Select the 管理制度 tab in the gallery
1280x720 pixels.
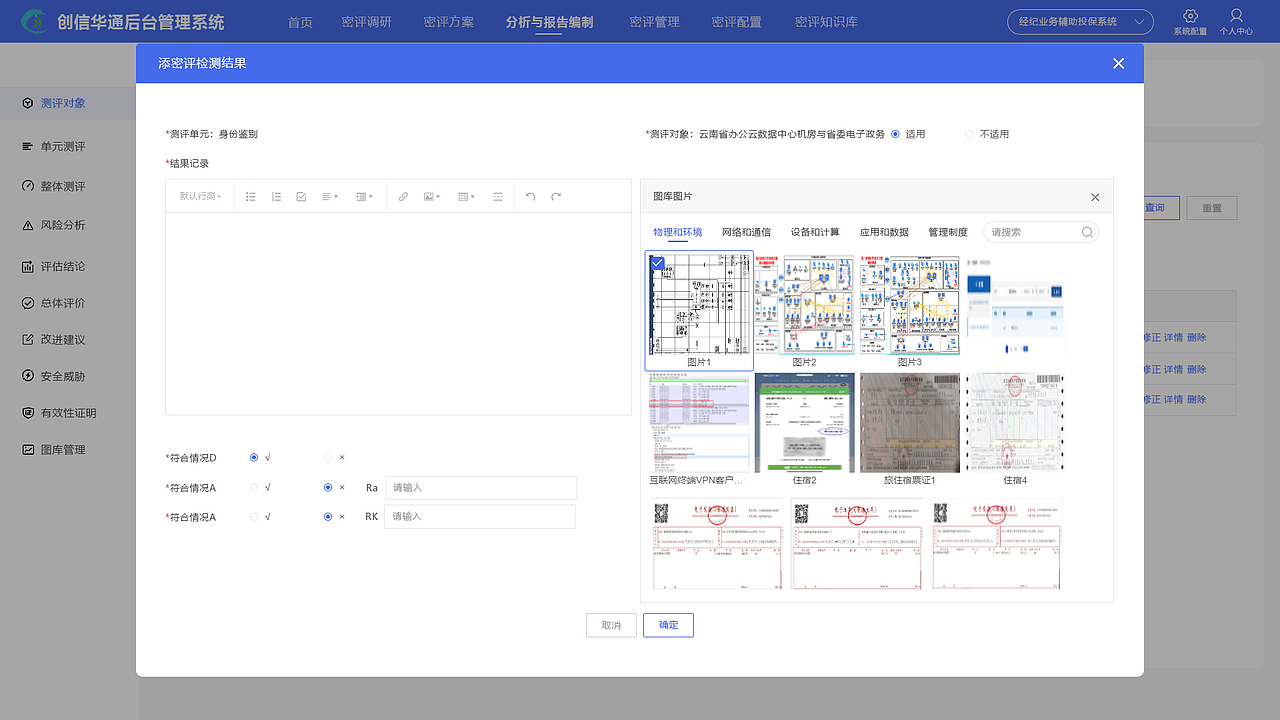point(947,231)
